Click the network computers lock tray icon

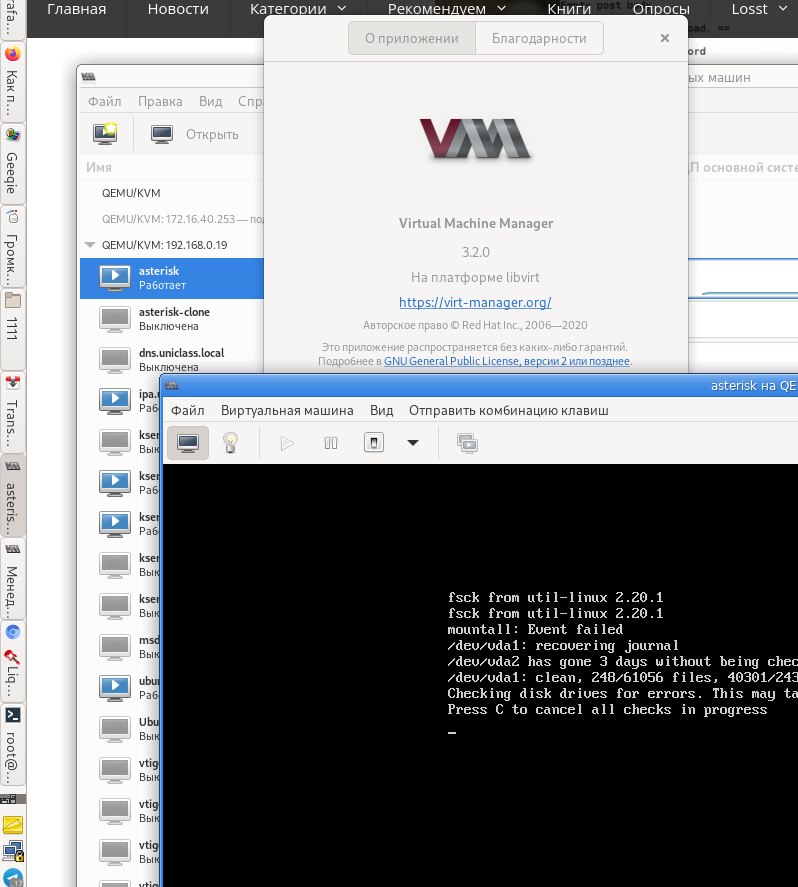point(12,851)
